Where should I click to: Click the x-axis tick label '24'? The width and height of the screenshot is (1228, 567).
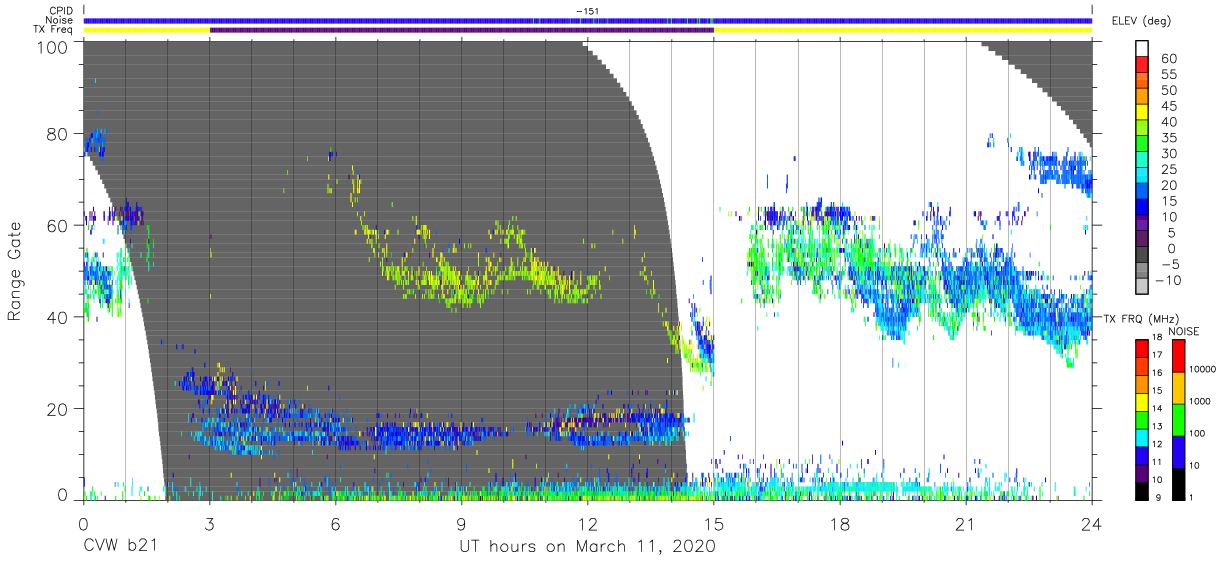[x=1092, y=524]
